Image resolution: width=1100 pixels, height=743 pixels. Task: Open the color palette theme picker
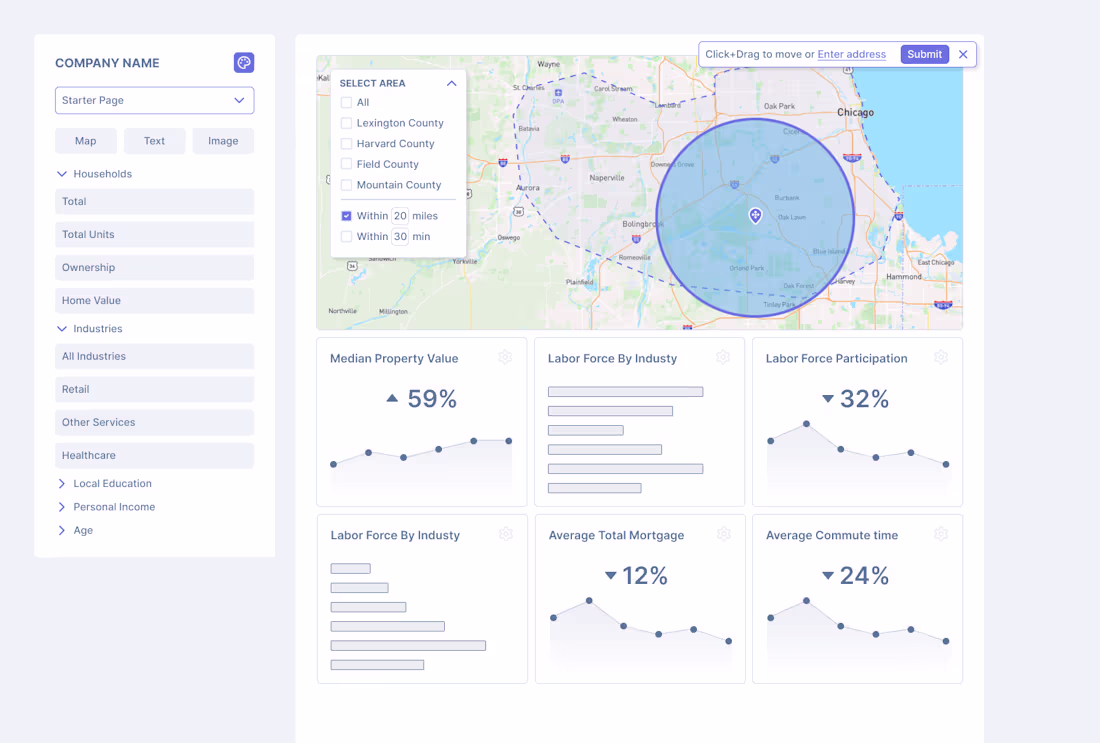pos(244,62)
